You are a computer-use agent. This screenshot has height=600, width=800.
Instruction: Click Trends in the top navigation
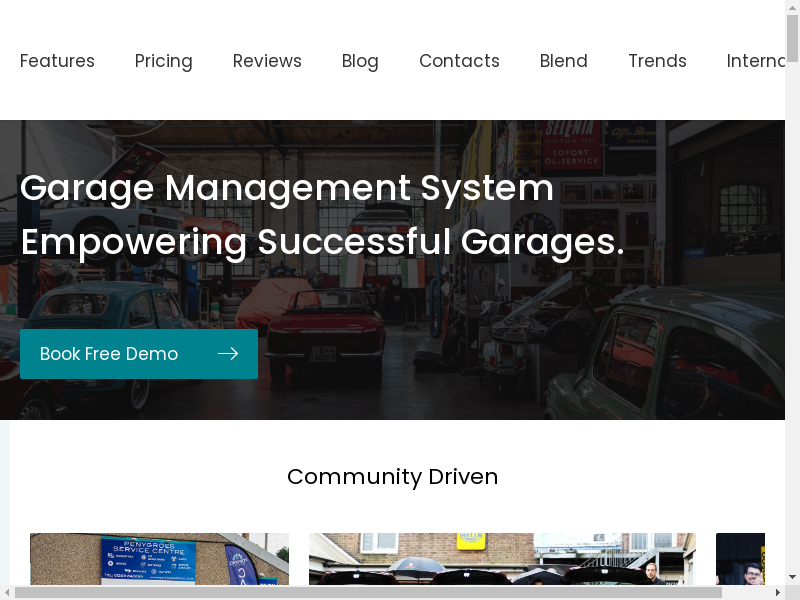[x=657, y=61]
